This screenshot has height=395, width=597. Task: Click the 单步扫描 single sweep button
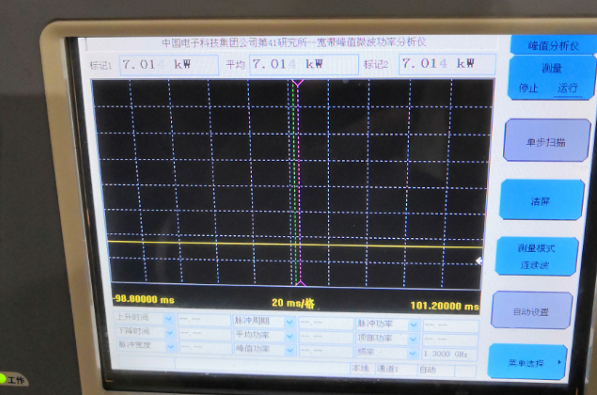click(546, 141)
